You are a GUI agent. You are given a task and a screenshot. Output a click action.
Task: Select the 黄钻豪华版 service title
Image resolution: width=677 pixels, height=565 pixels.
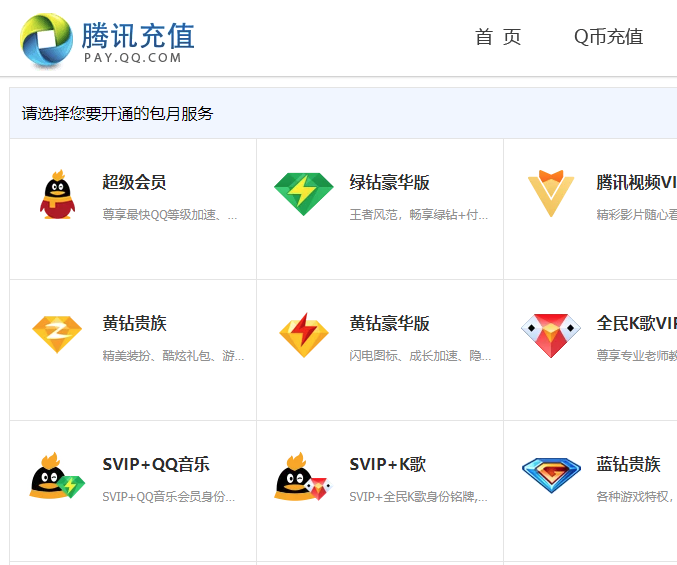coord(389,323)
